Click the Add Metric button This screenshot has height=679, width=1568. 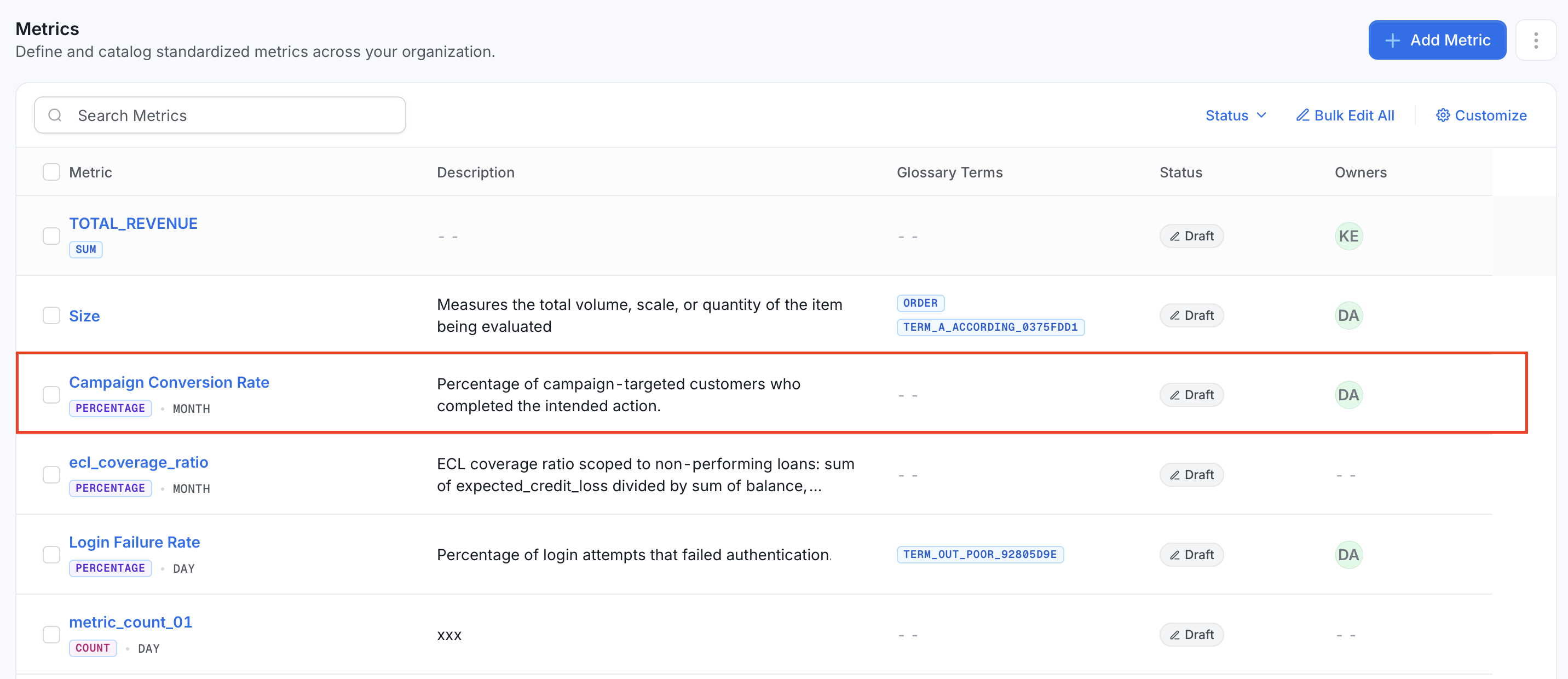point(1437,40)
